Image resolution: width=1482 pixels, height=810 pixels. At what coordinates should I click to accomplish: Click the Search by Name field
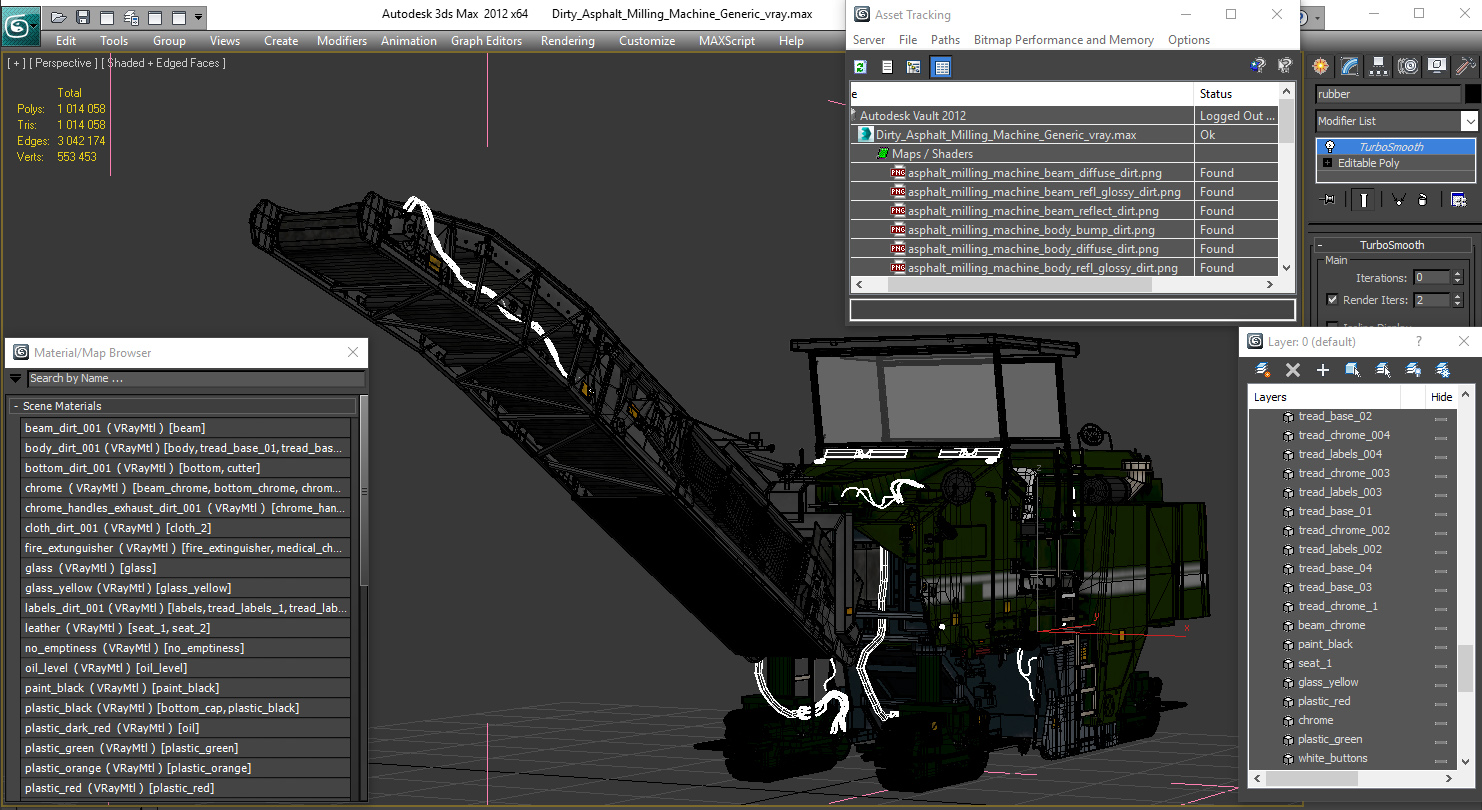coord(196,379)
